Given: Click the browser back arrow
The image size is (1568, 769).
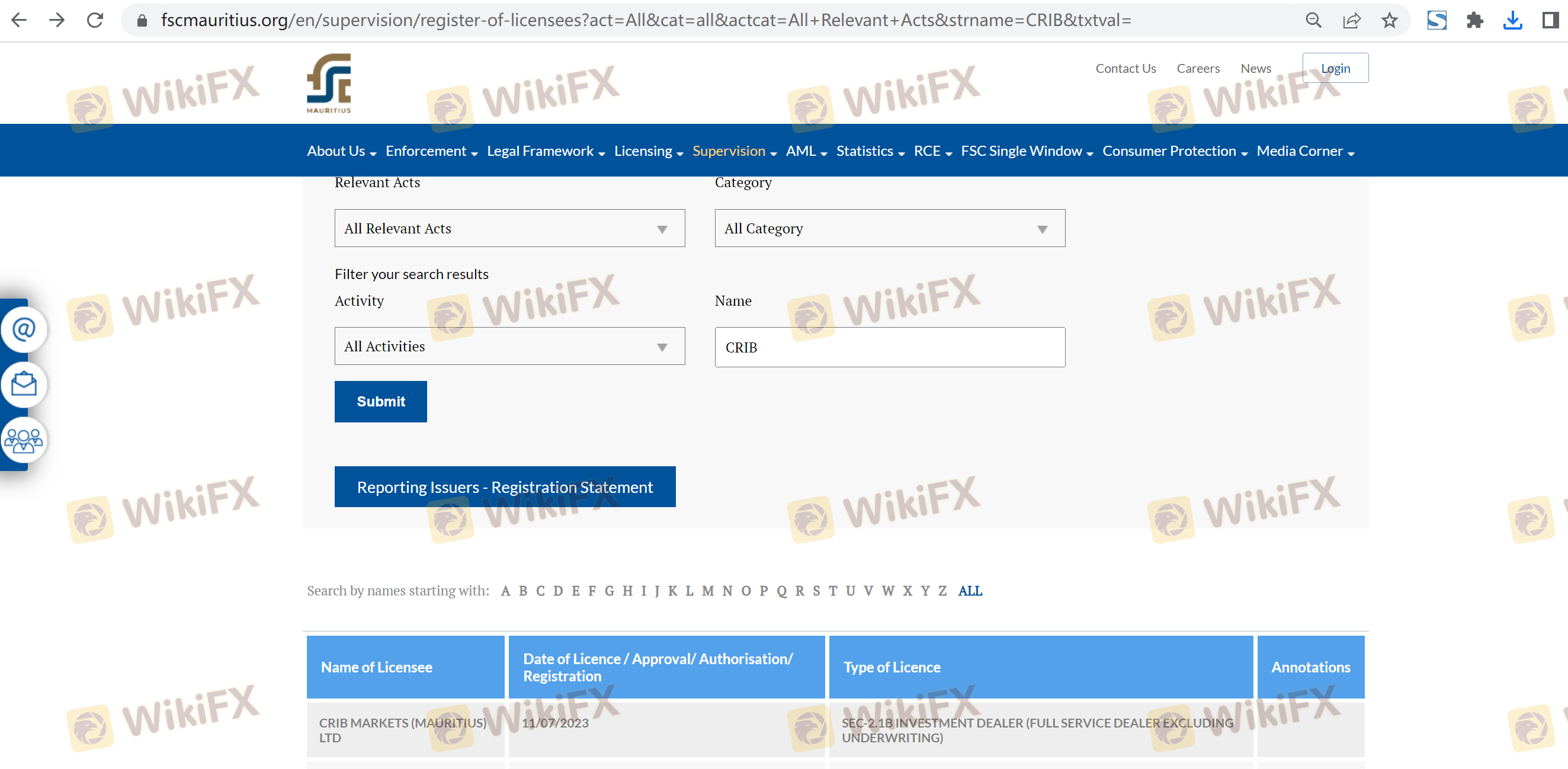Looking at the screenshot, I should coord(20,20).
